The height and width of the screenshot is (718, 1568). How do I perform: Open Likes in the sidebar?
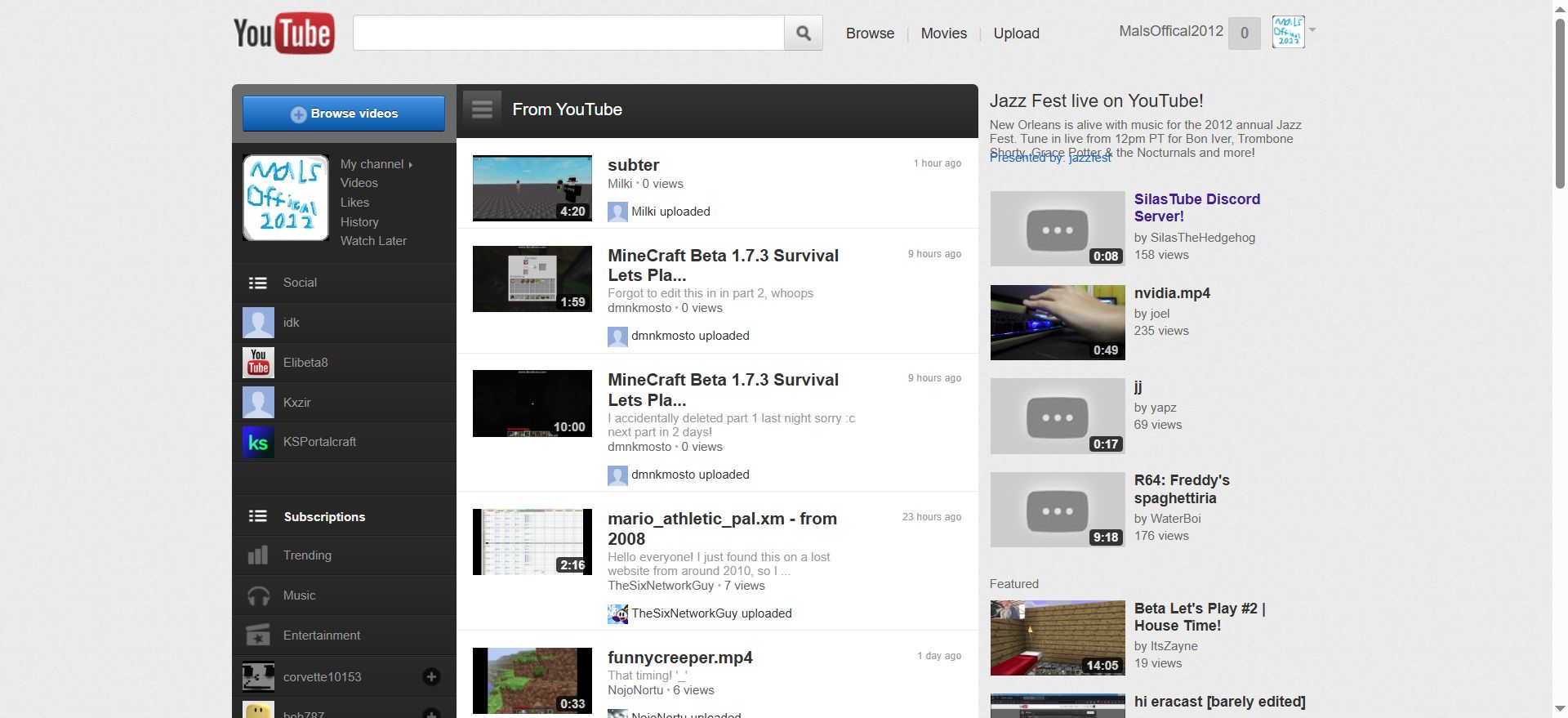[354, 203]
